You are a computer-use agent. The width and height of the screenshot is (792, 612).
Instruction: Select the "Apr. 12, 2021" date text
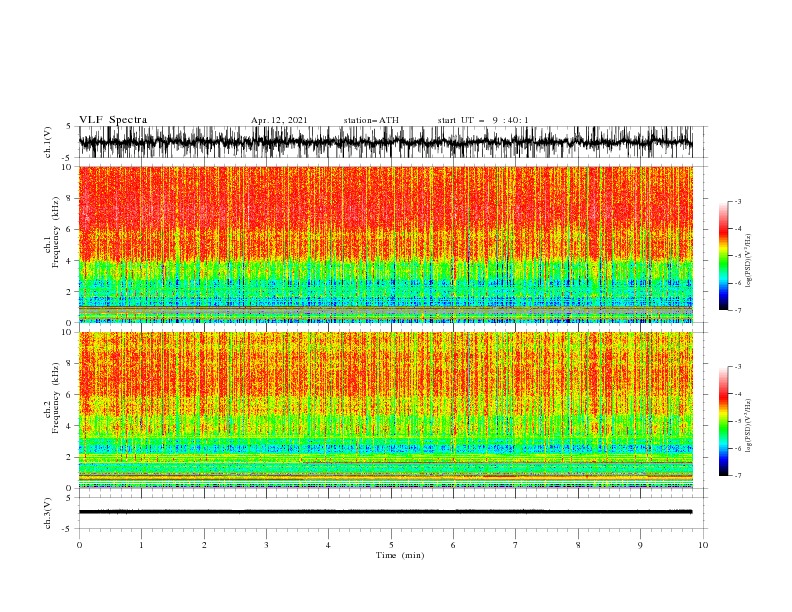279,120
